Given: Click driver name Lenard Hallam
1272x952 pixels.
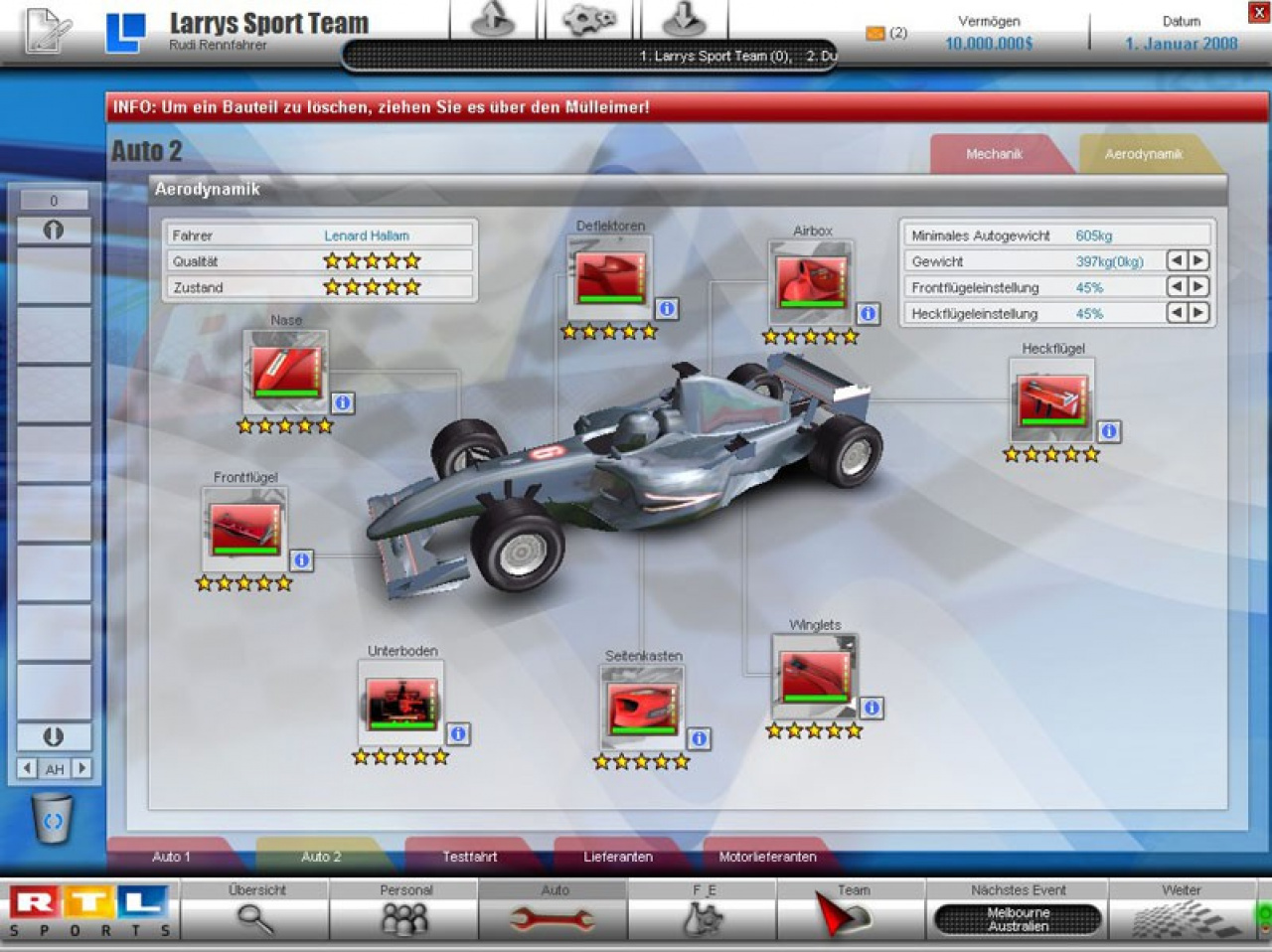Looking at the screenshot, I should (x=366, y=236).
